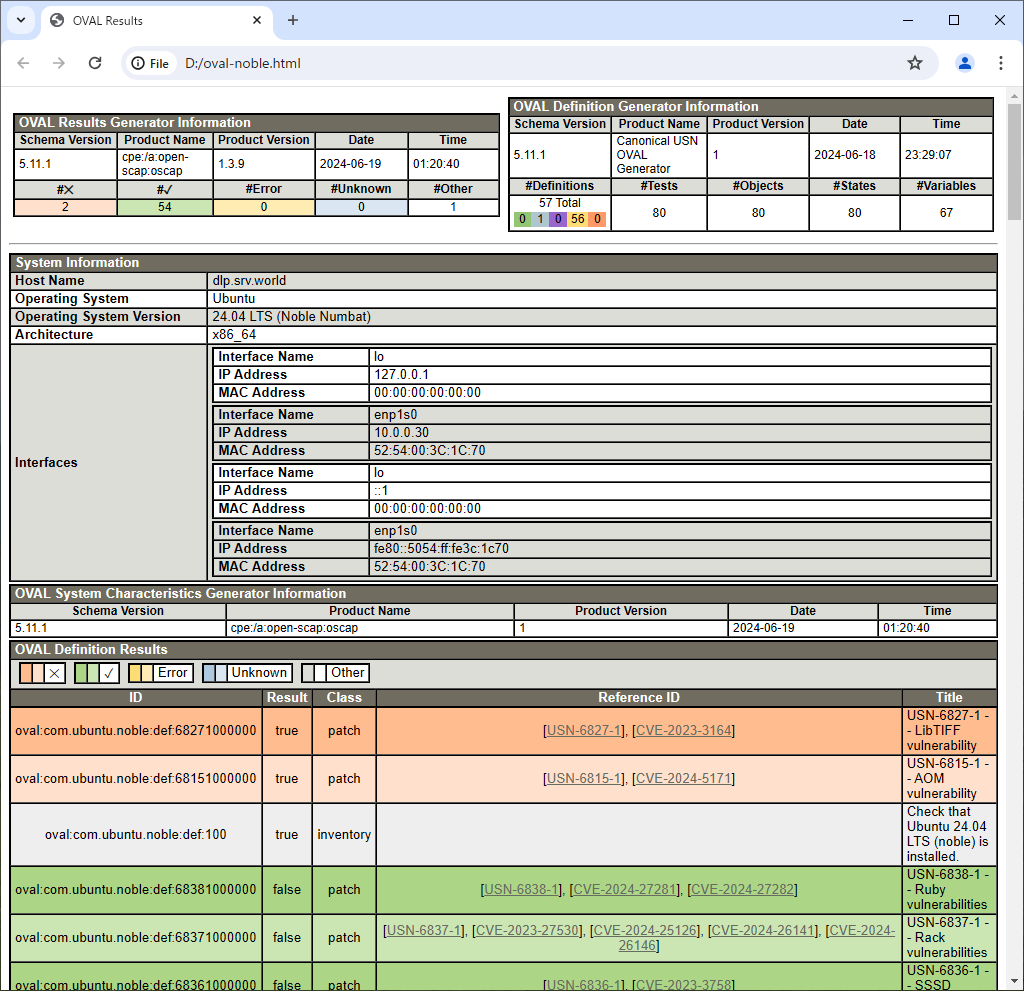
Task: Click the x86_64 architecture value
Action: (234, 334)
